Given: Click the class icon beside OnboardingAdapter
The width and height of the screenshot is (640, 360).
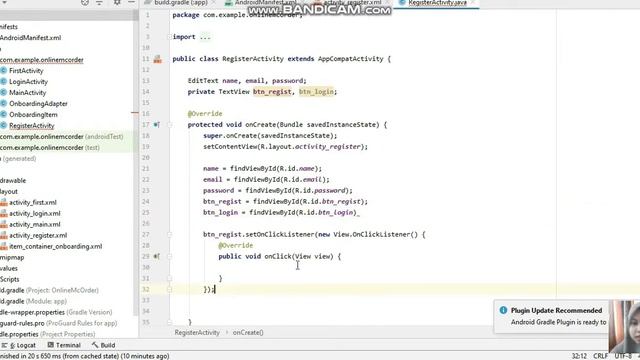Looking at the screenshot, I should [x=4, y=104].
